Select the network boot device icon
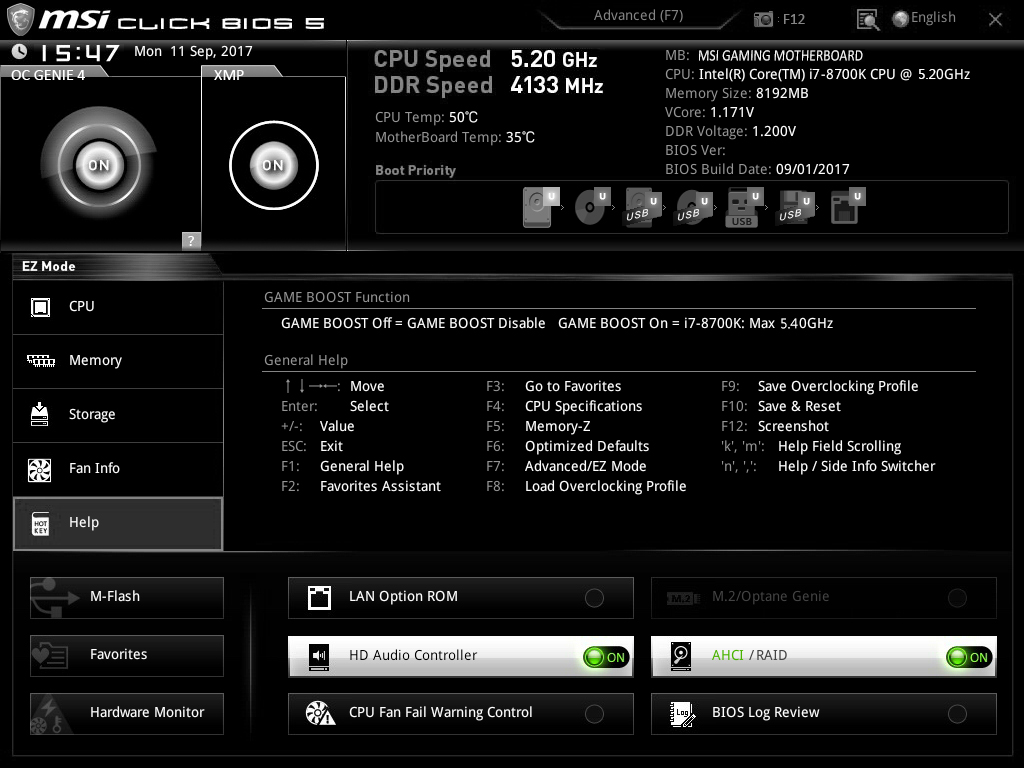The height and width of the screenshot is (768, 1024). 847,206
